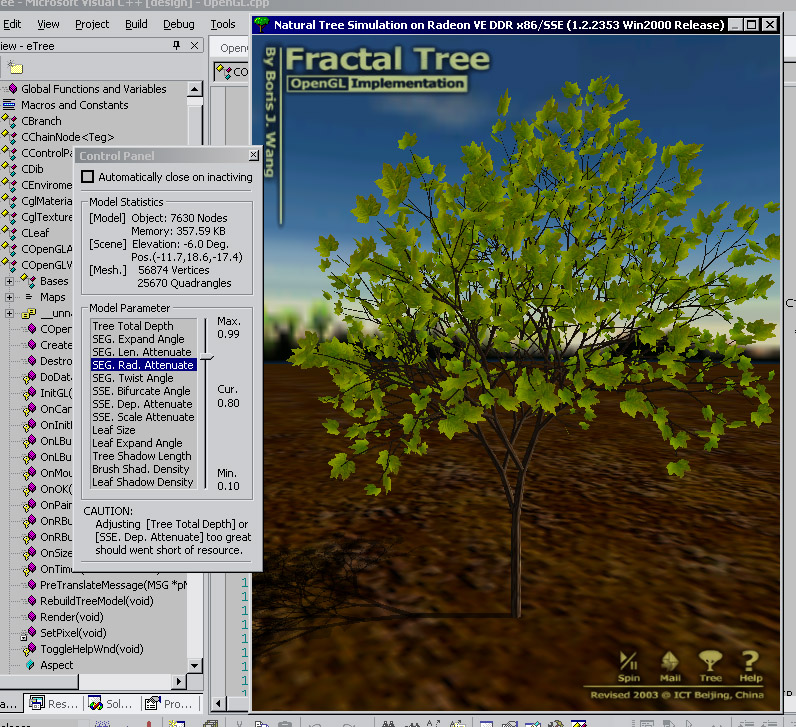796x727 pixels.
Task: Click the model parameter slider thumb
Action: (x=205, y=357)
